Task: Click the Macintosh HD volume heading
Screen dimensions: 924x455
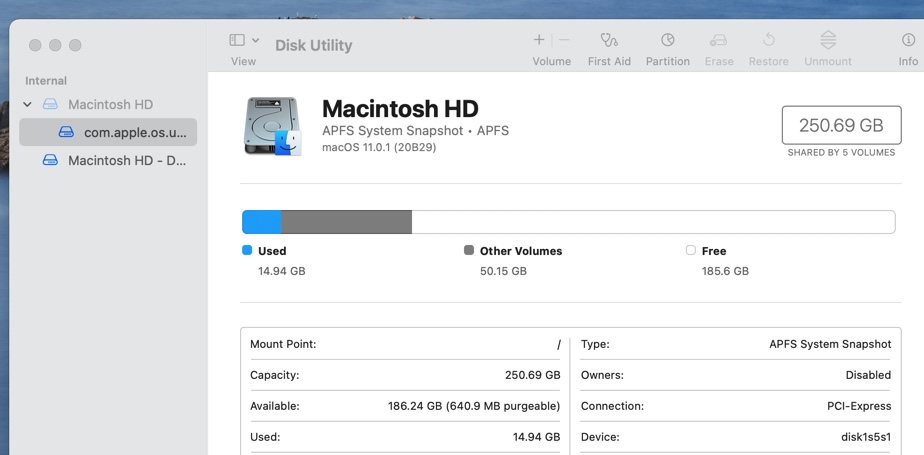Action: pos(400,109)
